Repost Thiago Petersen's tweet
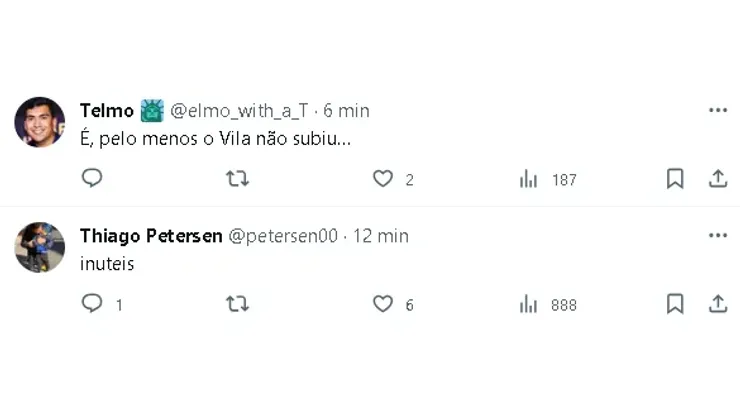Image resolution: width=740 pixels, height=416 pixels. pyautogui.click(x=237, y=304)
